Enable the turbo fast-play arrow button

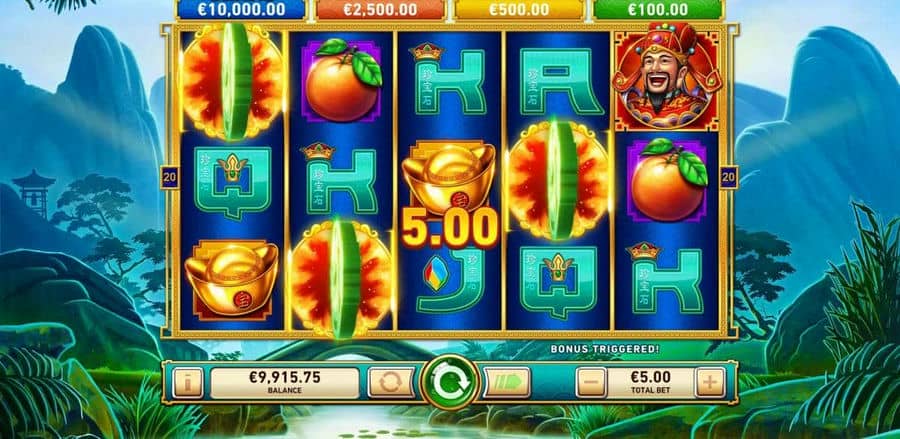tap(508, 382)
